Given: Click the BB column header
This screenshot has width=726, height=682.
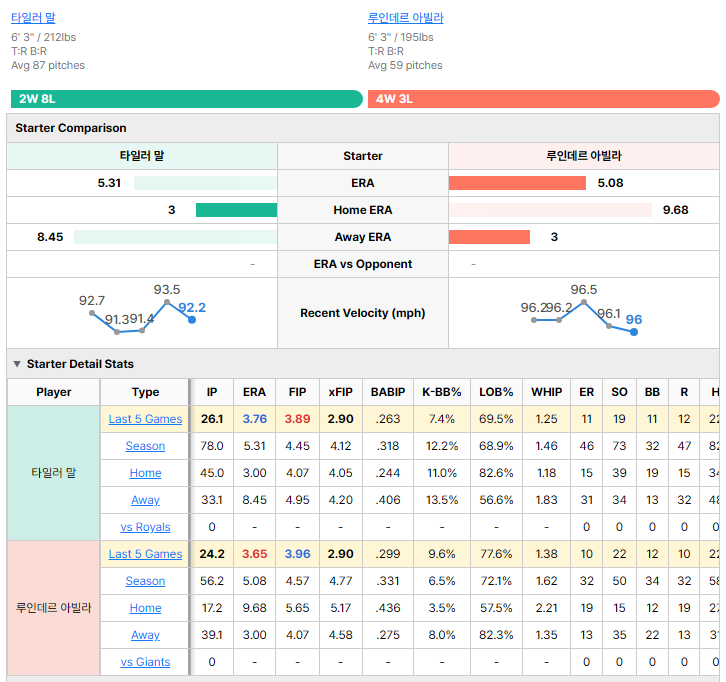Looking at the screenshot, I should coord(652,392).
